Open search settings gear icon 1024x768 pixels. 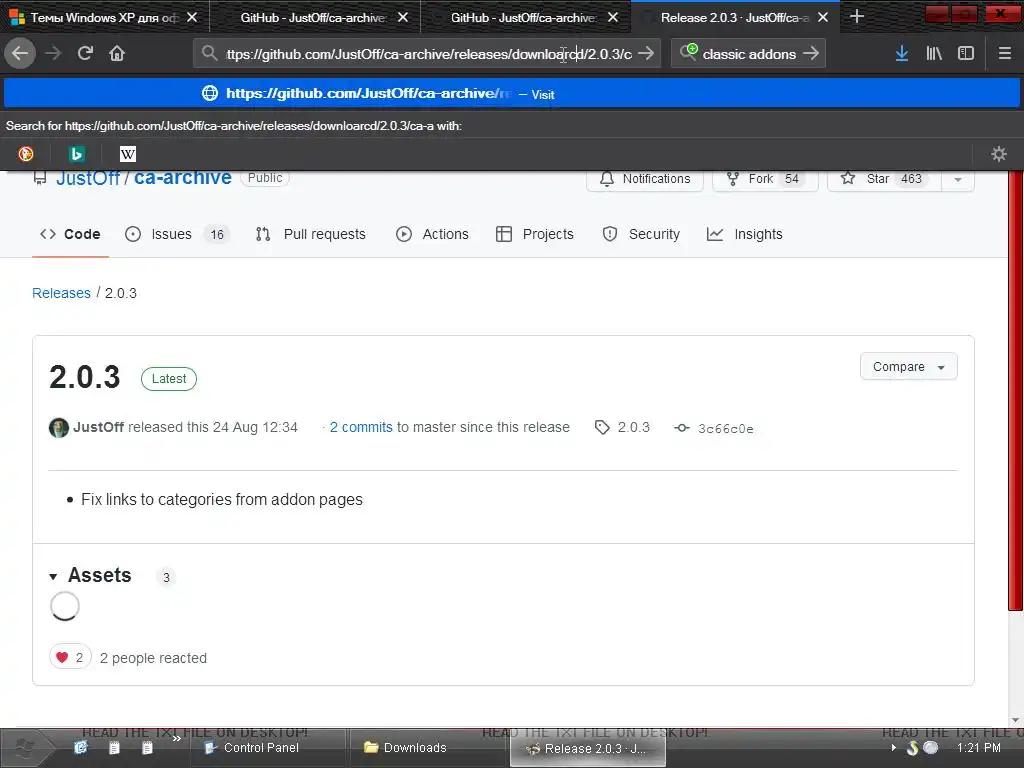tap(999, 154)
